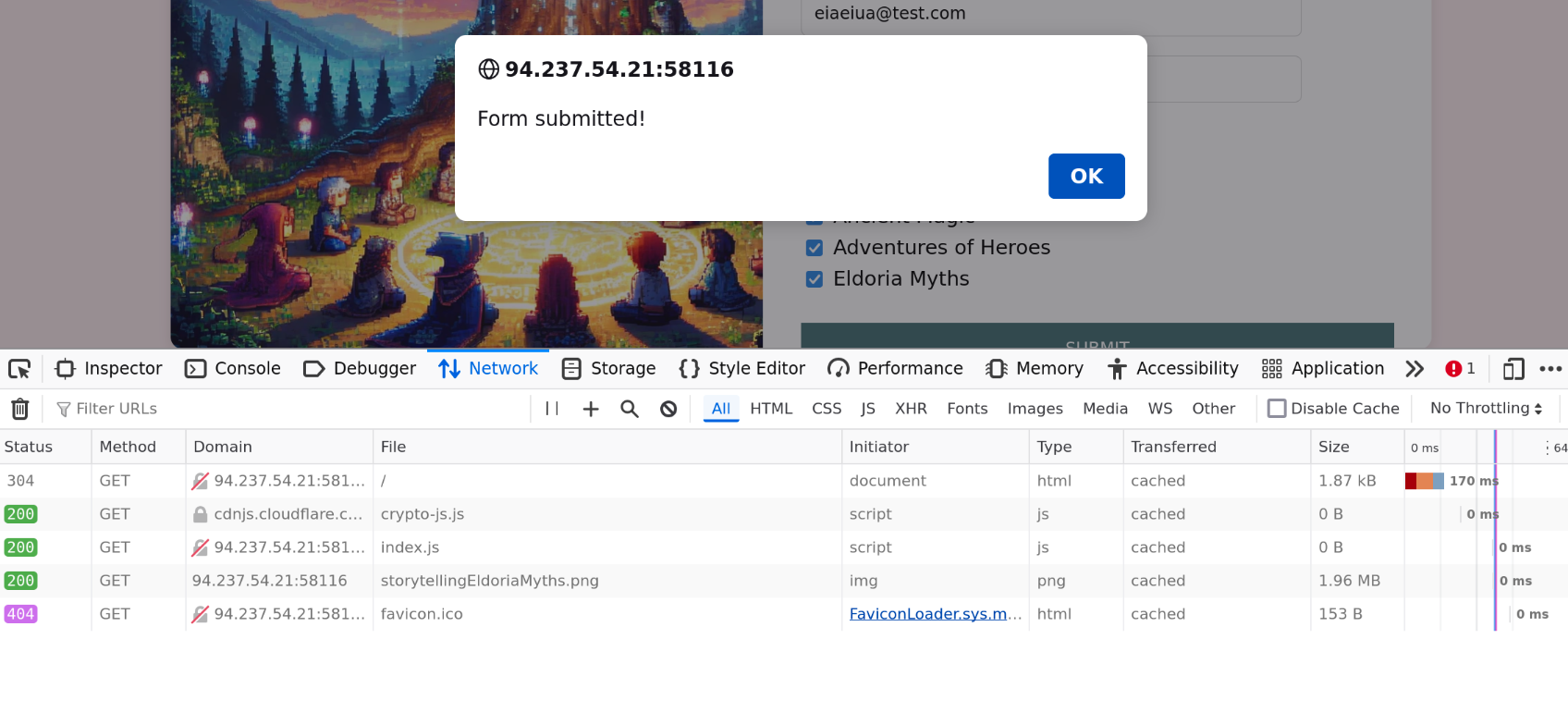Switch to the Console tab
This screenshot has height=725, width=1568.
click(x=233, y=369)
